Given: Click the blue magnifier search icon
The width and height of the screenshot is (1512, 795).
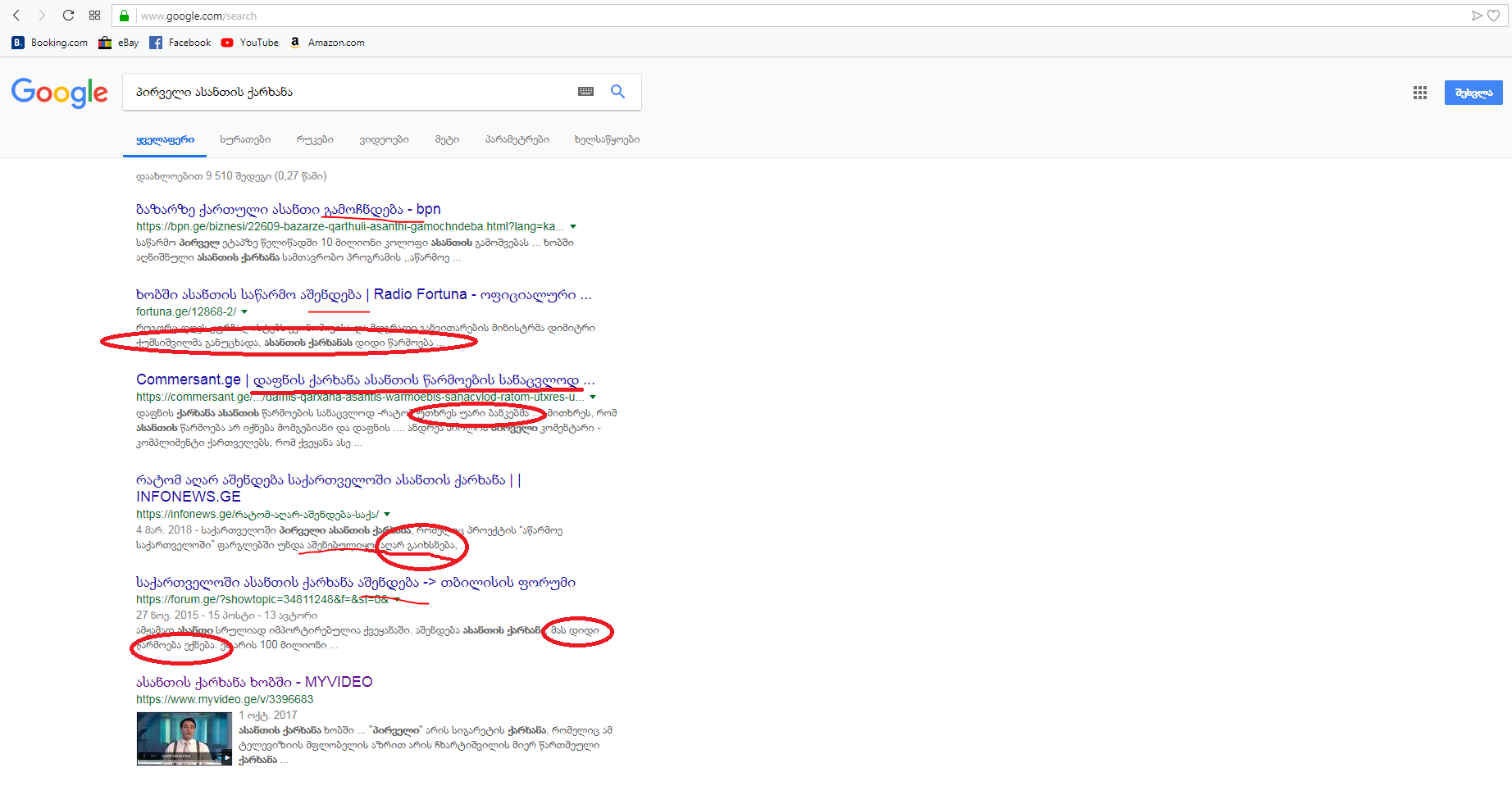Looking at the screenshot, I should click(618, 92).
